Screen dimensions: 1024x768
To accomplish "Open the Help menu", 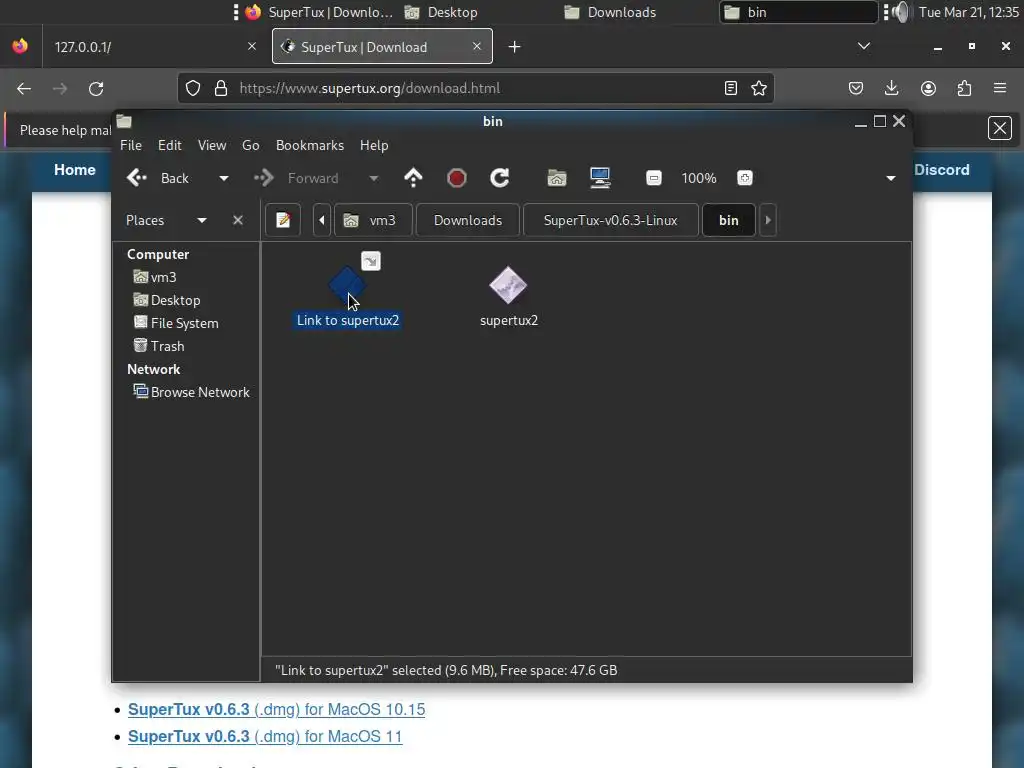I will tap(374, 145).
